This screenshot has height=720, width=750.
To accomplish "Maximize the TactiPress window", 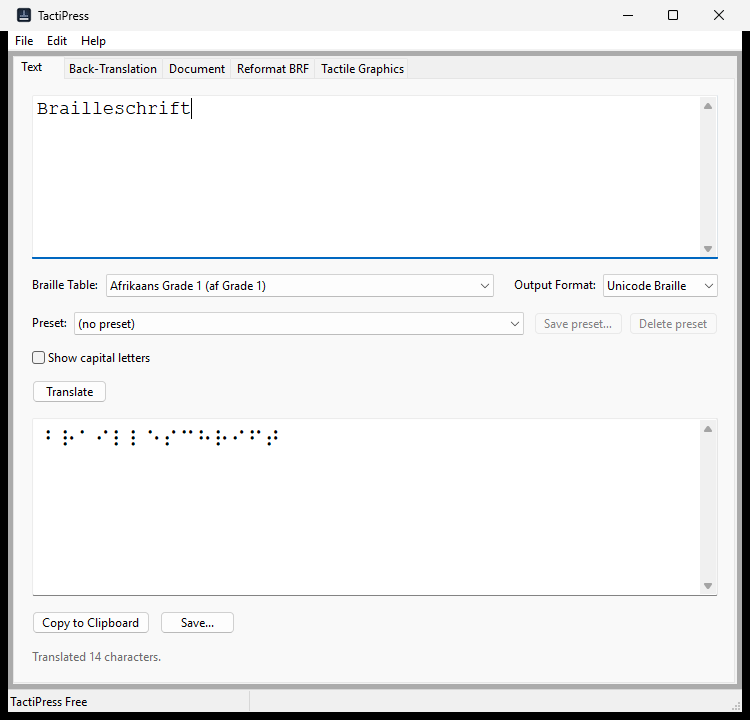I will click(673, 15).
